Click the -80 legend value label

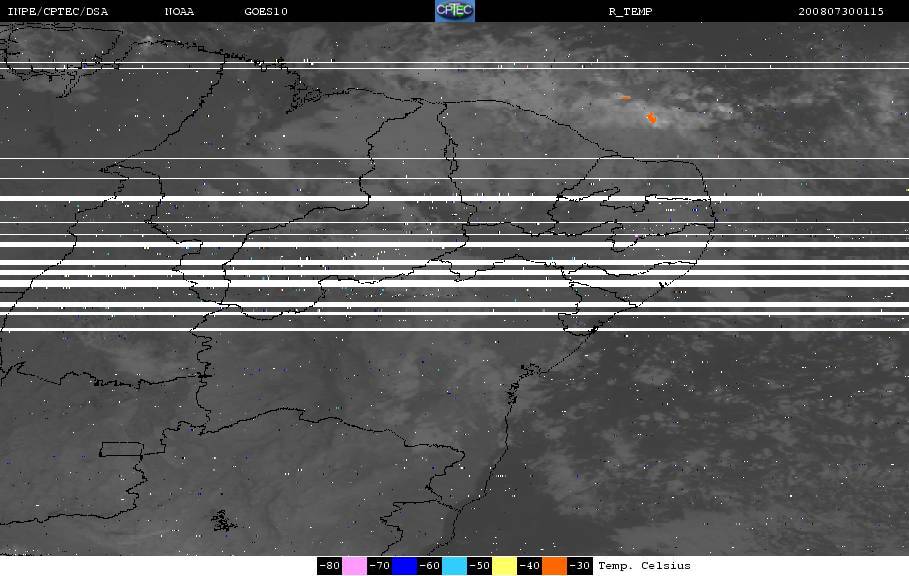[329, 566]
